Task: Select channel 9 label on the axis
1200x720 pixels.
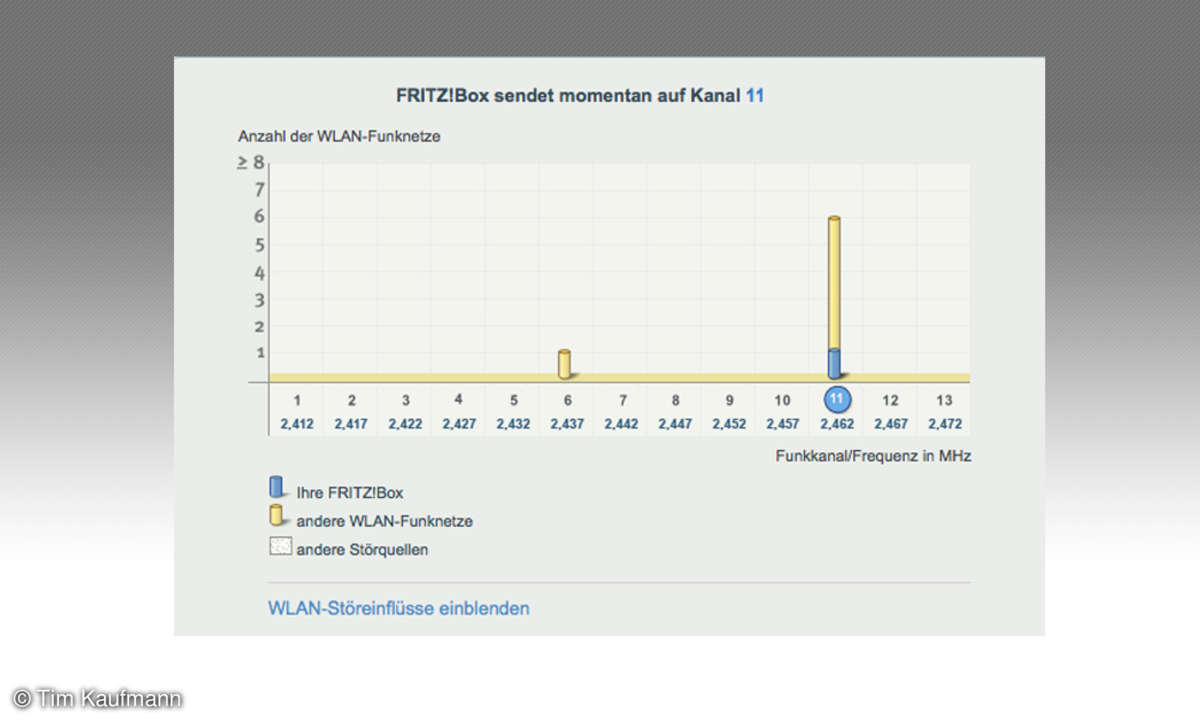Action: tap(729, 400)
